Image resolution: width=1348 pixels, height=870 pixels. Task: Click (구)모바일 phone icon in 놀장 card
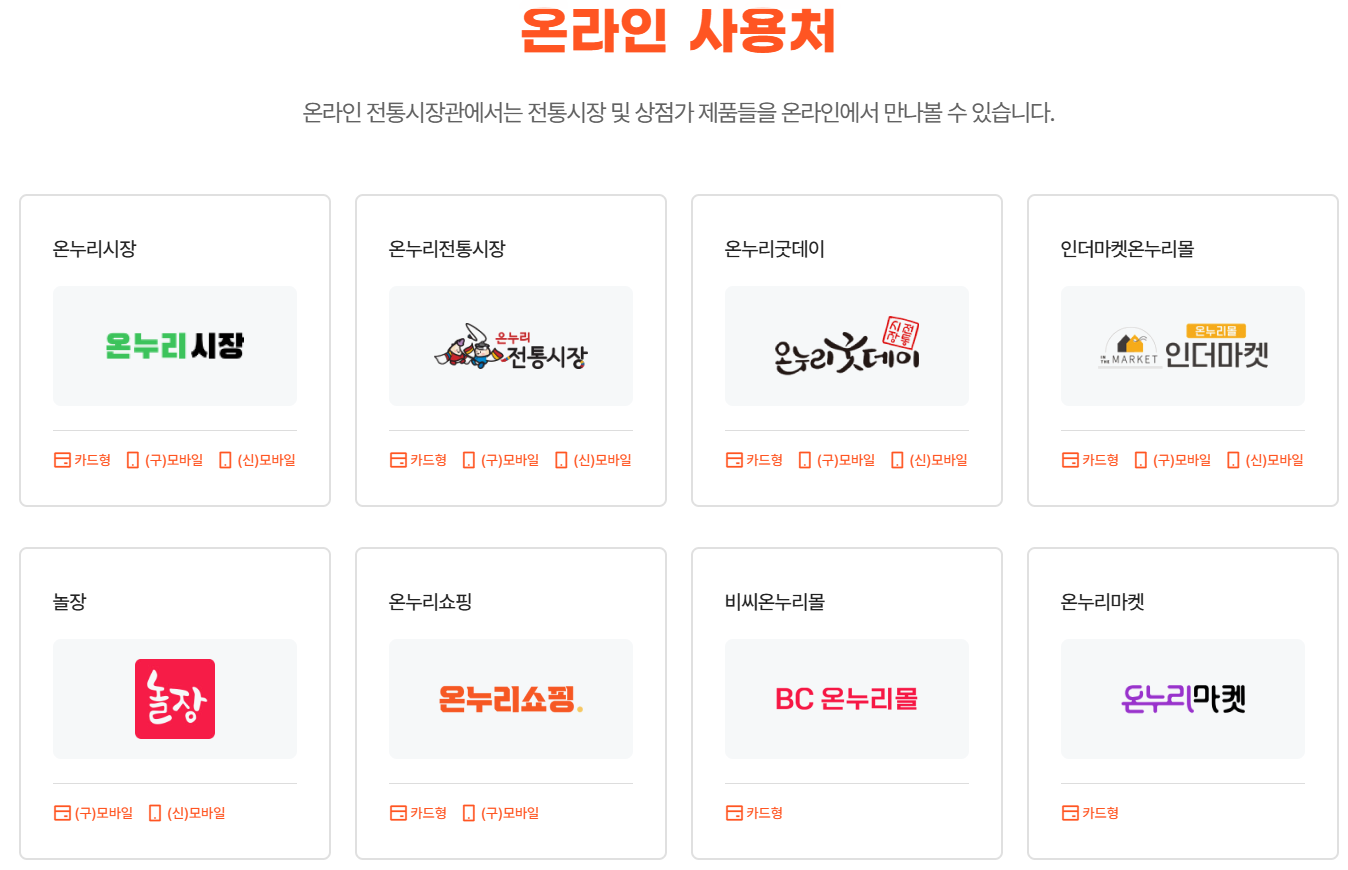62,813
